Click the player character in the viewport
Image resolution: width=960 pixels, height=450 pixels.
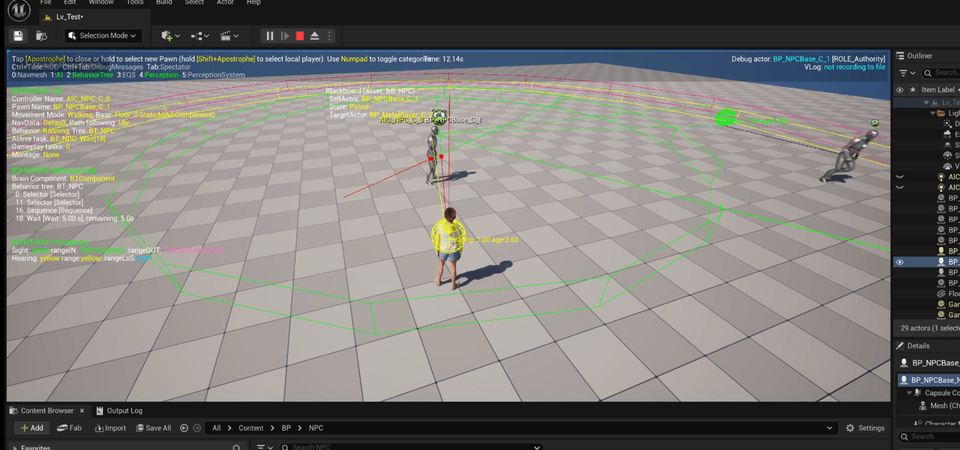pos(449,248)
